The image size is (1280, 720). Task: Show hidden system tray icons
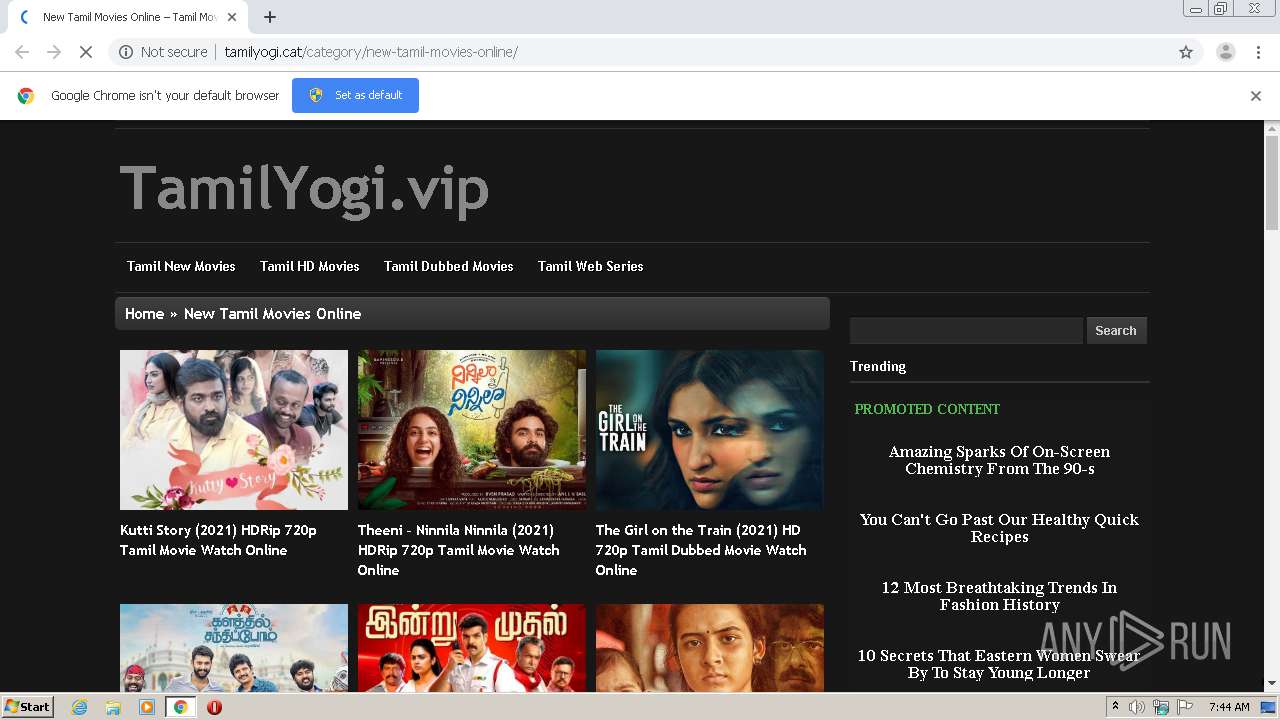(x=1115, y=707)
